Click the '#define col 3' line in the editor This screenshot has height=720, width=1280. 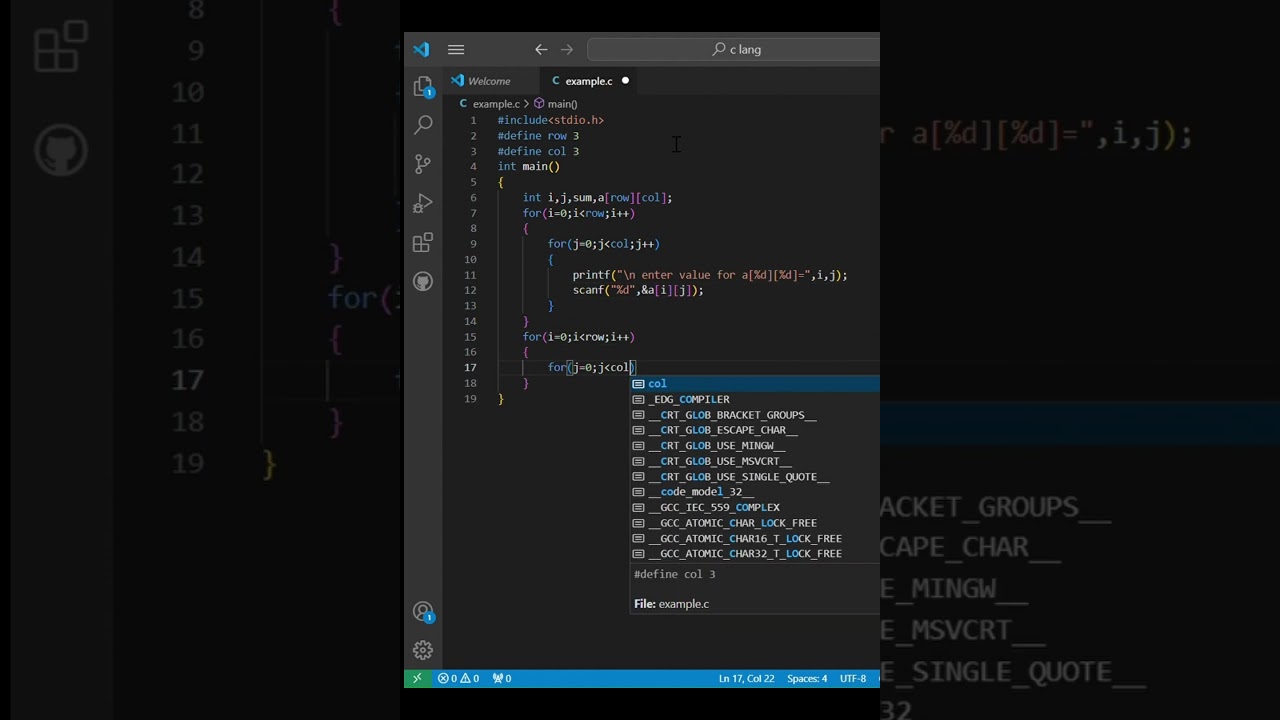pyautogui.click(x=538, y=151)
